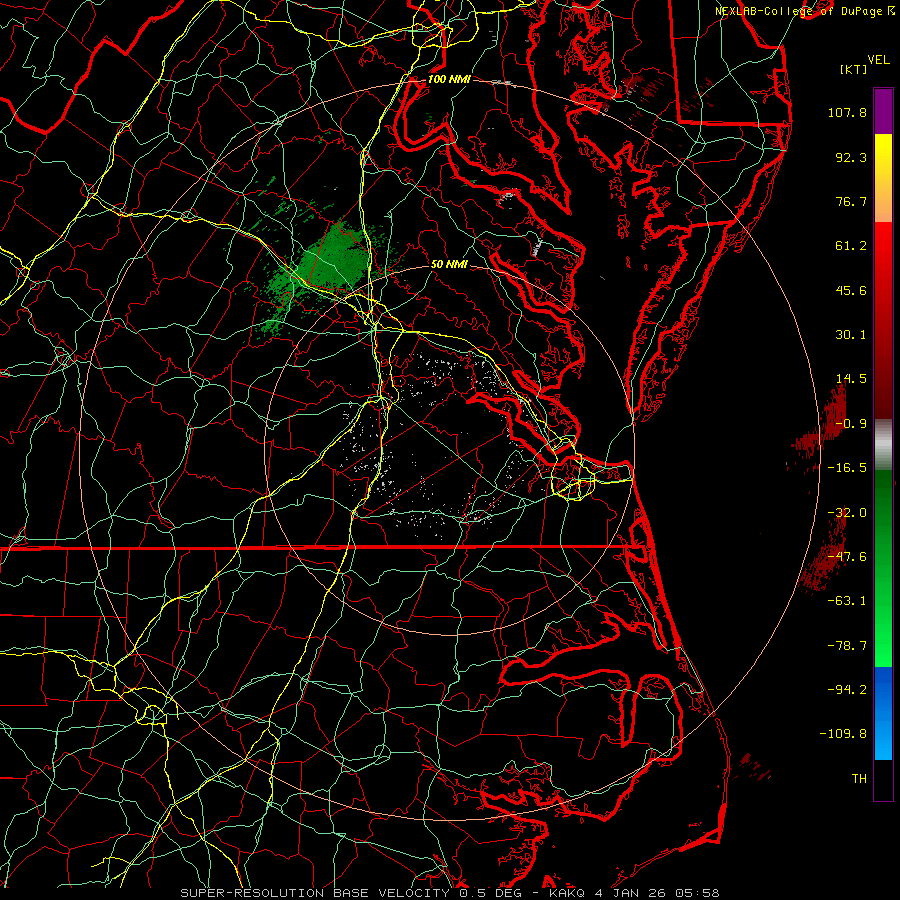900x900 pixels.
Task: Pick the -16.5 scale value
Action: 847,468
